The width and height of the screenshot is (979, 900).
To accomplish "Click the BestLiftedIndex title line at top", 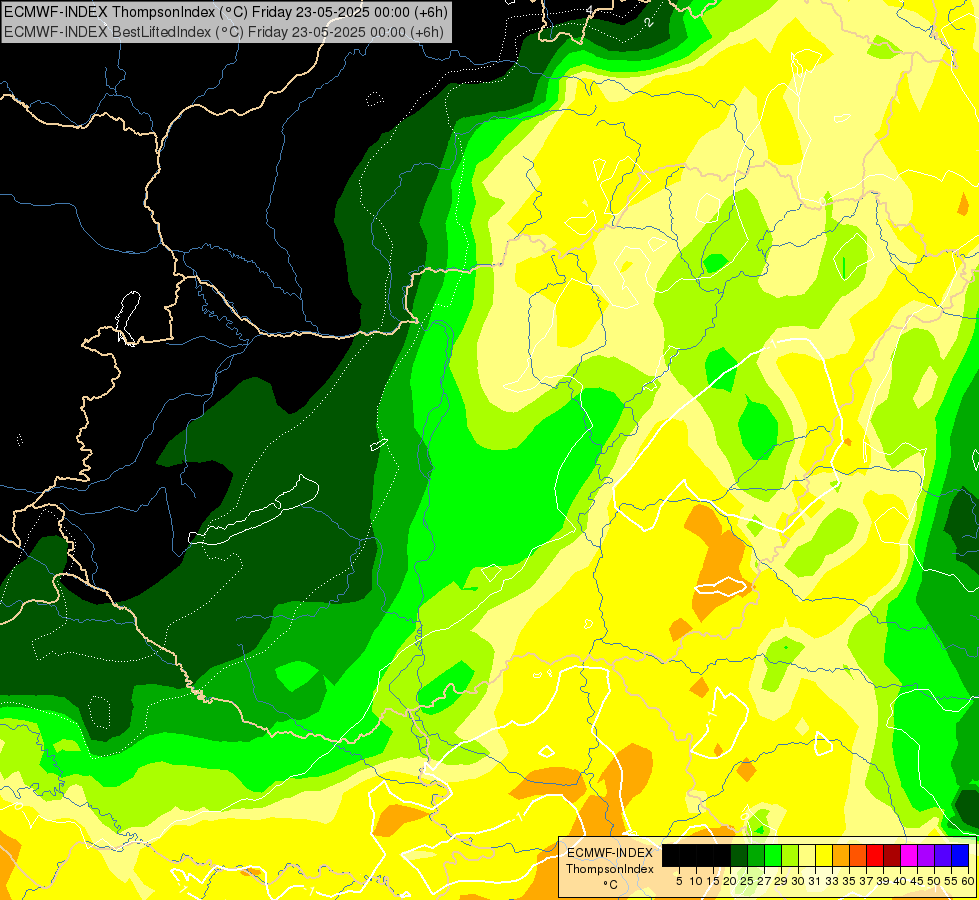I will pyautogui.click(x=224, y=31).
